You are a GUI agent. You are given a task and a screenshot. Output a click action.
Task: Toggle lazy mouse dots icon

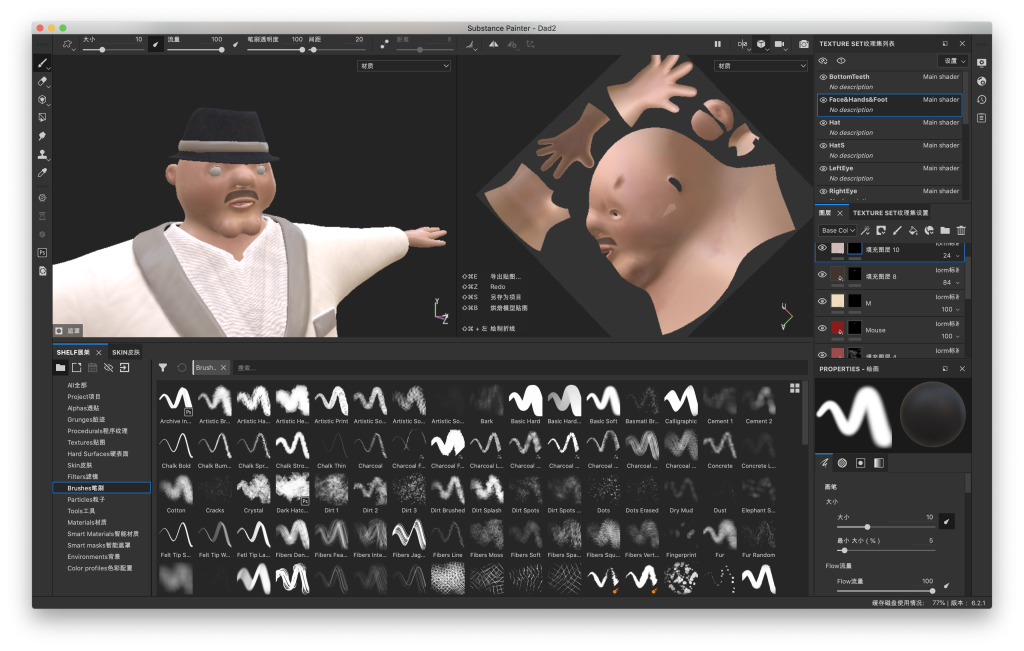click(x=385, y=44)
